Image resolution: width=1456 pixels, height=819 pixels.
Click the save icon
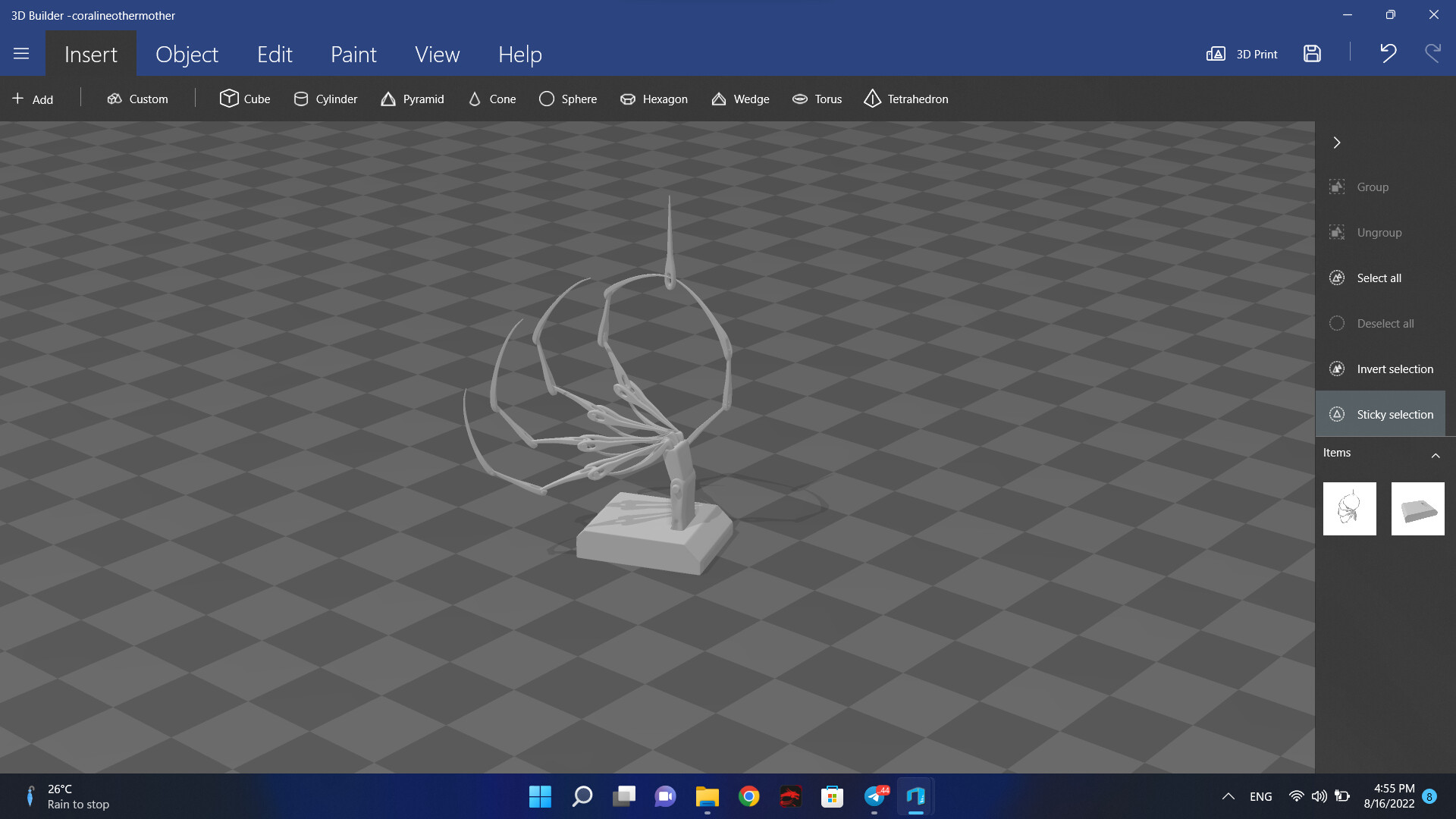pos(1312,54)
